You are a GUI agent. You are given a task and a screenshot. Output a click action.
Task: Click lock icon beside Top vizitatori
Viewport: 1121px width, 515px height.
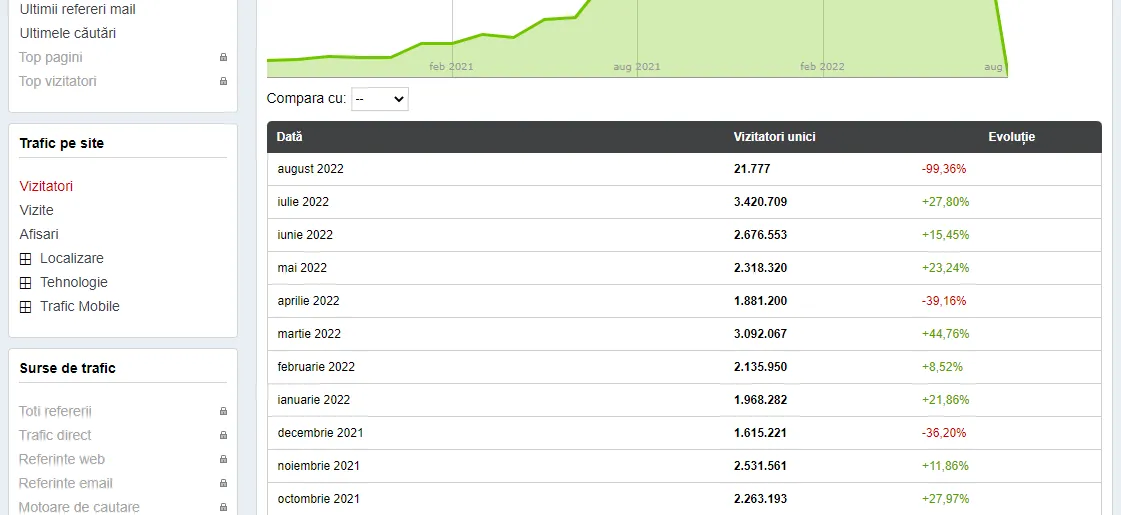tap(223, 82)
